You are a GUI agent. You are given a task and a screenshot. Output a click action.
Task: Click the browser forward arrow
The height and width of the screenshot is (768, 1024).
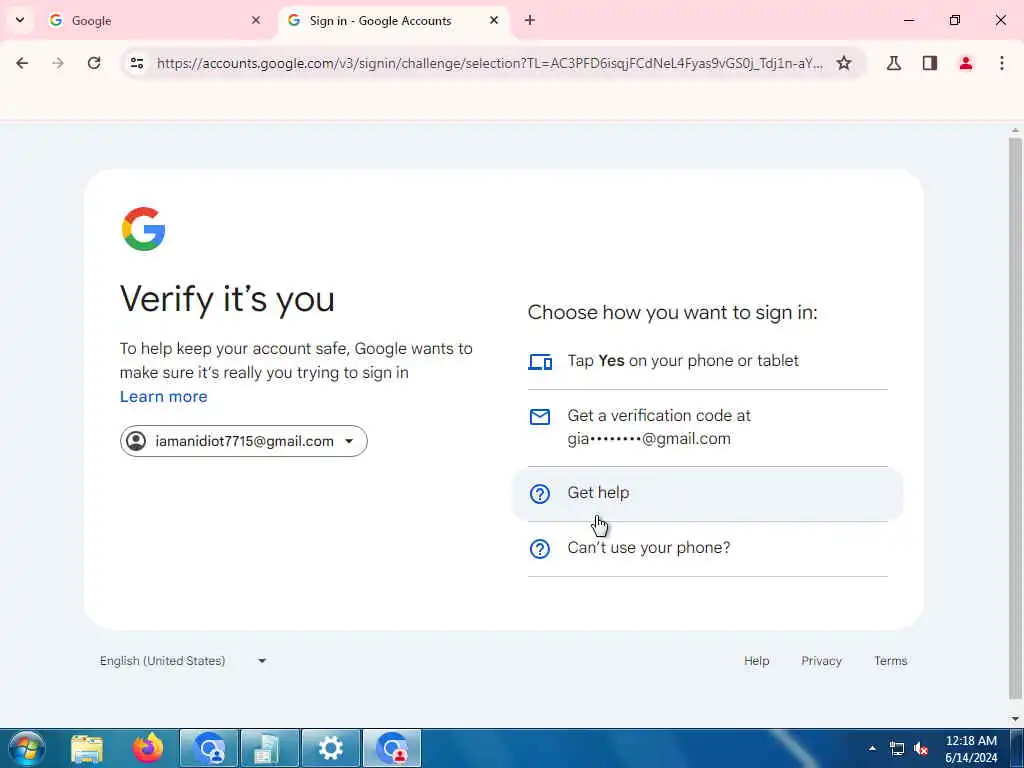[x=58, y=63]
